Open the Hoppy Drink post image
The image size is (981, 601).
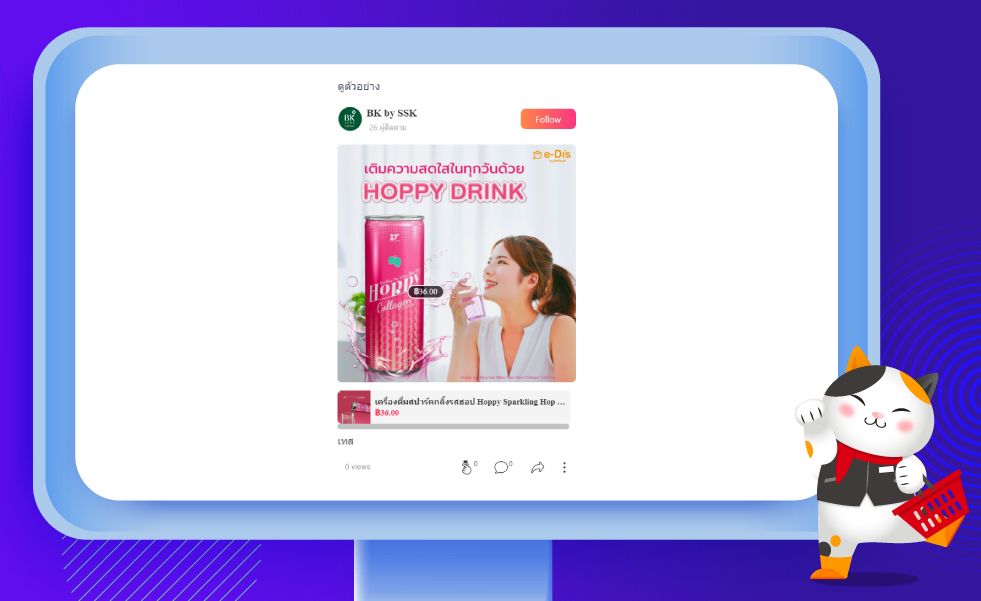click(x=457, y=263)
